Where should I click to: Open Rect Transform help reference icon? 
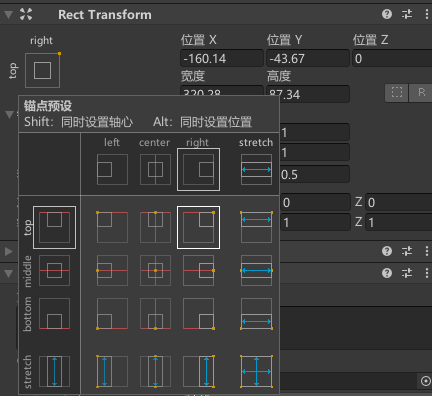[x=387, y=14]
